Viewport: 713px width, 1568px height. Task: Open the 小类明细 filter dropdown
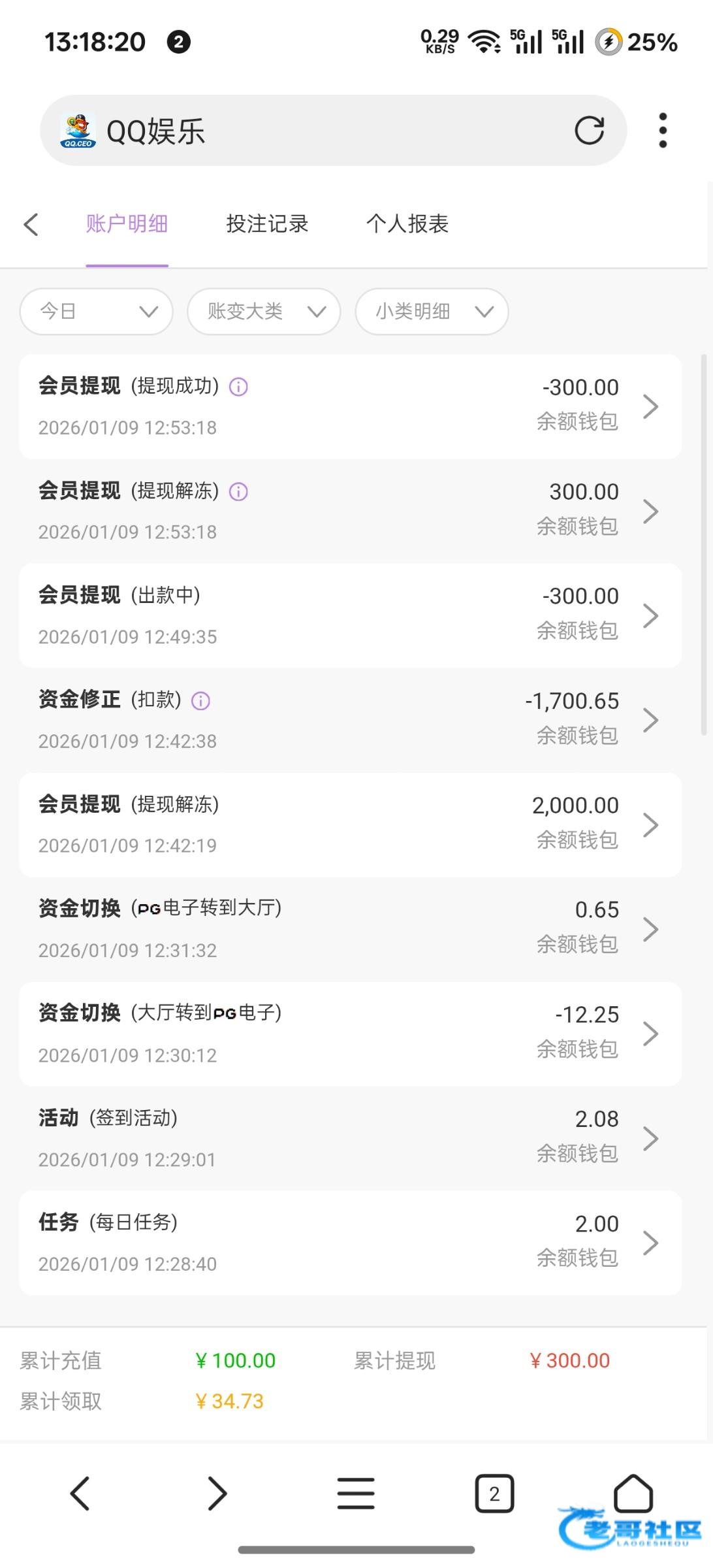(432, 312)
